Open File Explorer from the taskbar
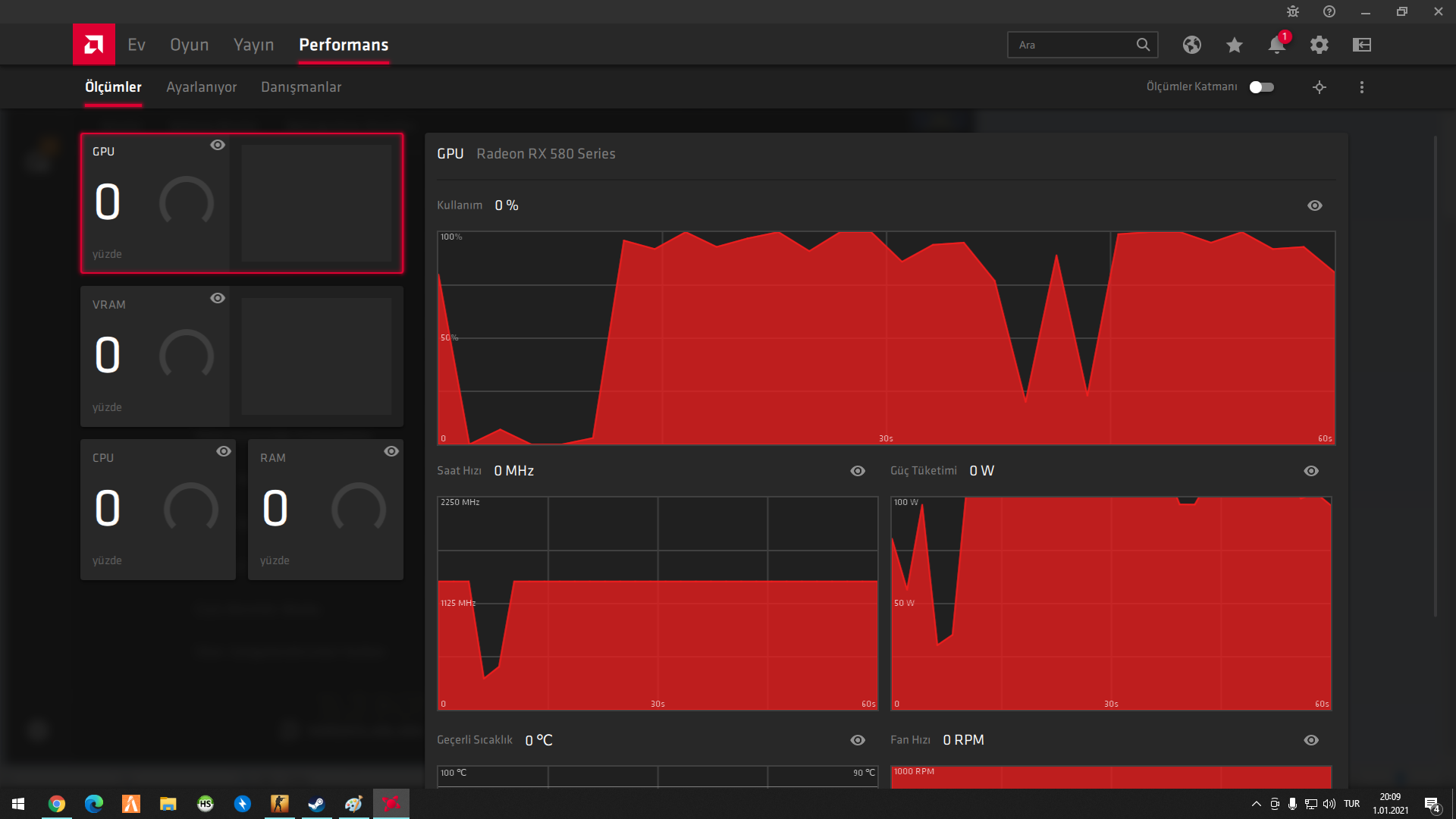 tap(168, 804)
